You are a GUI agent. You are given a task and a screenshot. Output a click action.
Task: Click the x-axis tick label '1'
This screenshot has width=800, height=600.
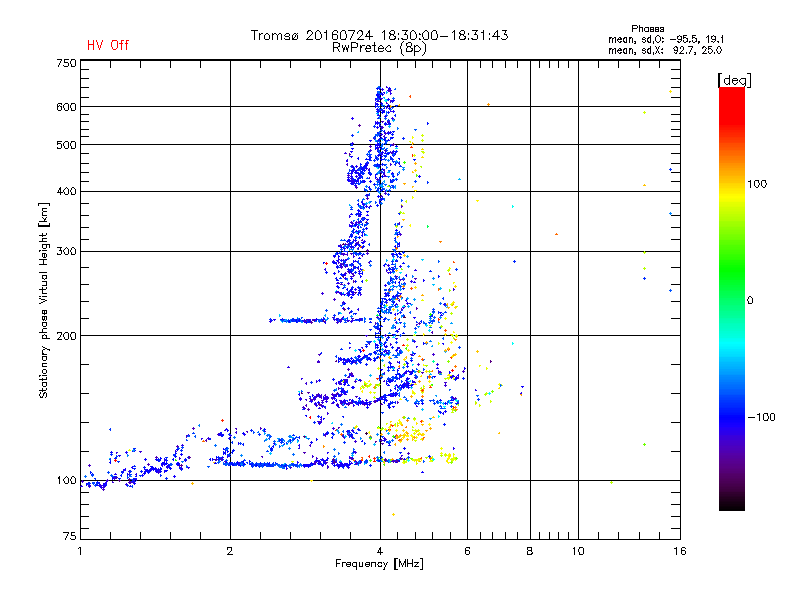[x=80, y=551]
